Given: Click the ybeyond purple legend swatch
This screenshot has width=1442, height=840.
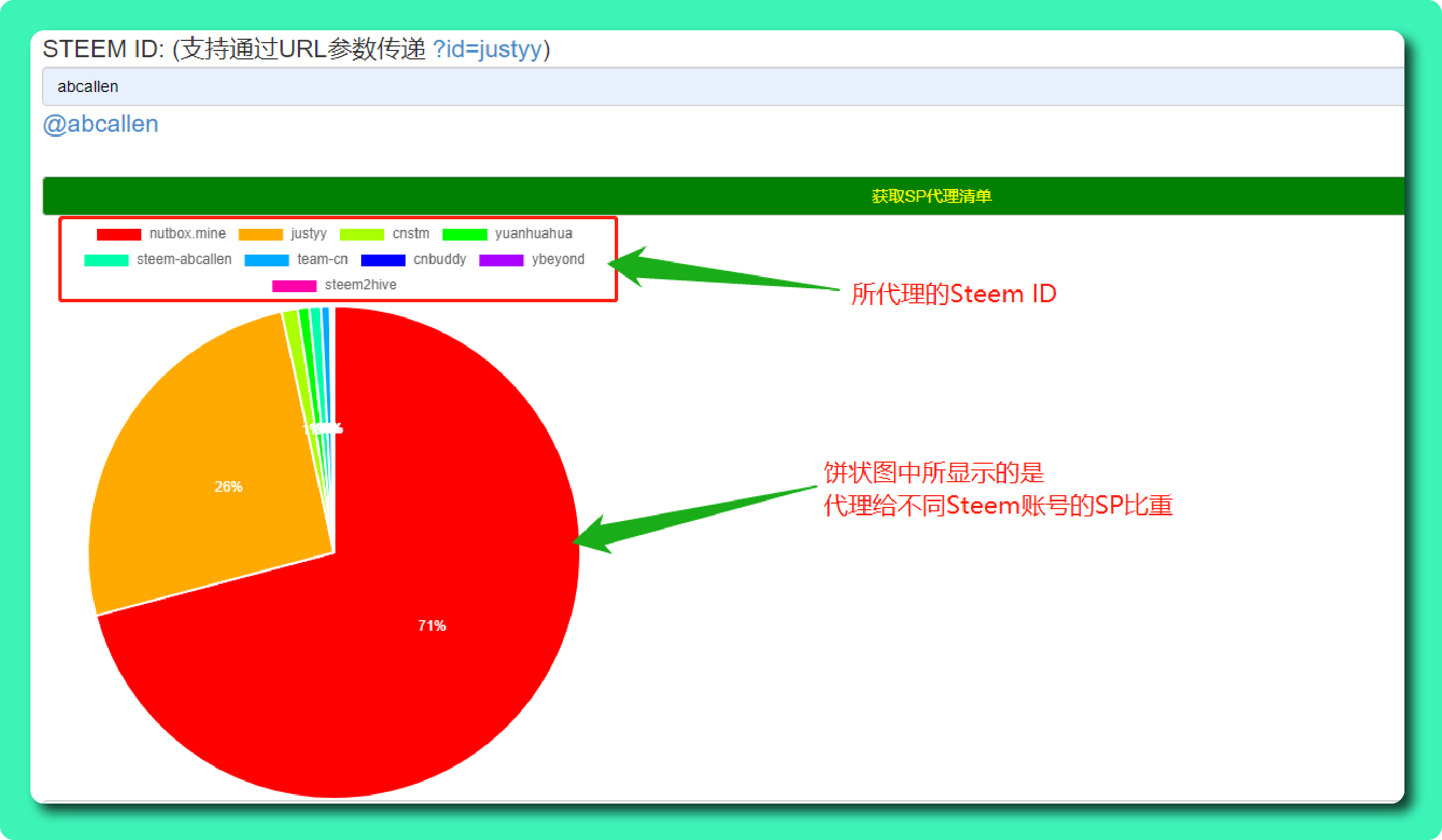Looking at the screenshot, I should pyautogui.click(x=501, y=260).
